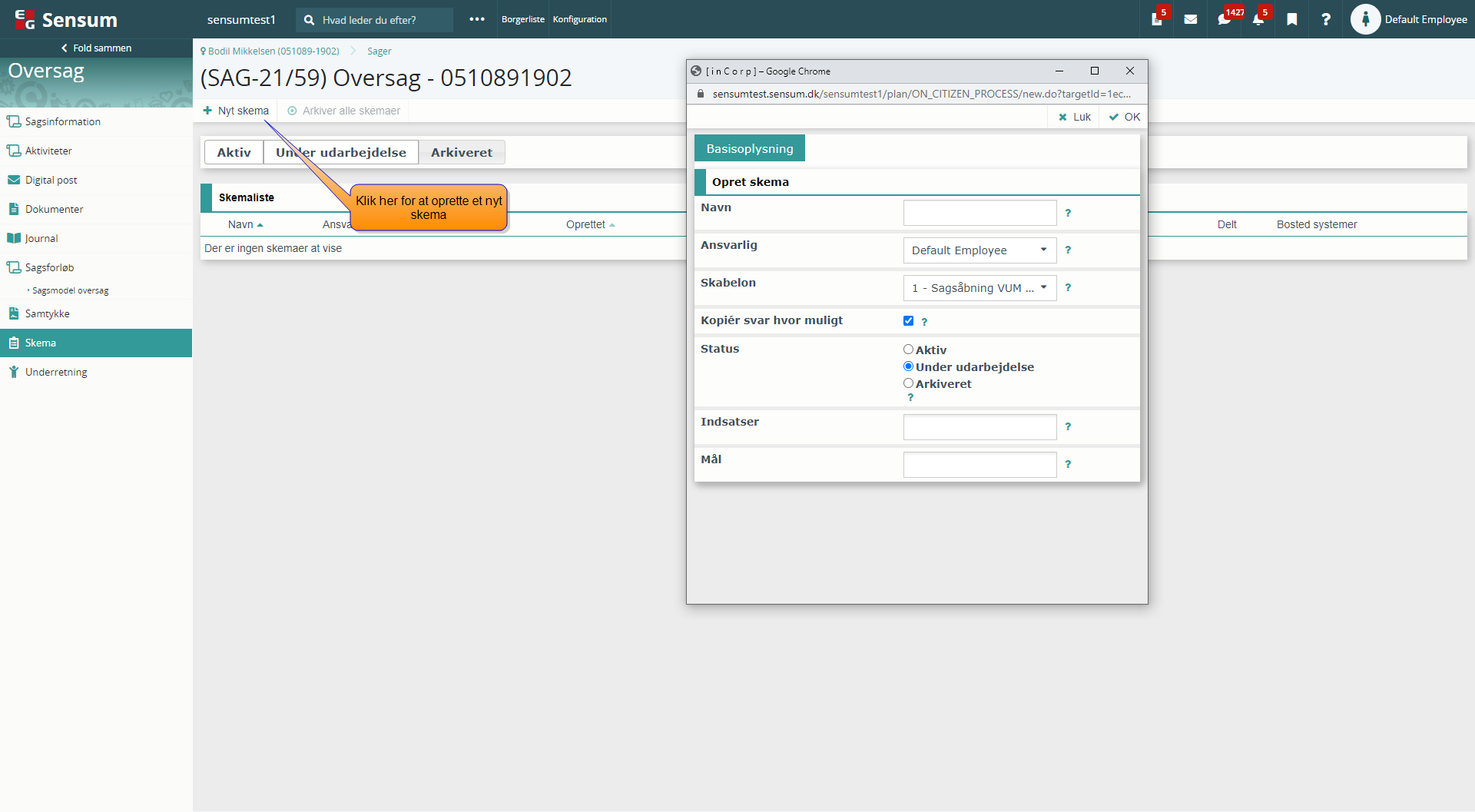Select the Arkiveret status radio button
The image size is (1475, 812).
click(x=908, y=383)
